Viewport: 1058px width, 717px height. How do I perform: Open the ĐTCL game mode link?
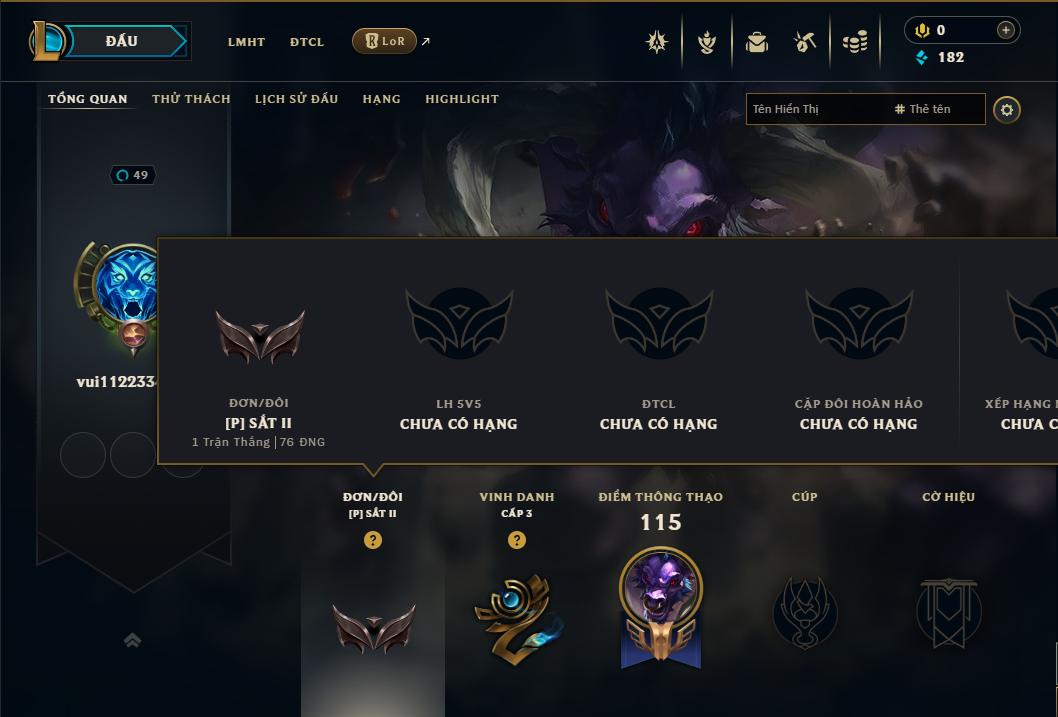coord(307,42)
